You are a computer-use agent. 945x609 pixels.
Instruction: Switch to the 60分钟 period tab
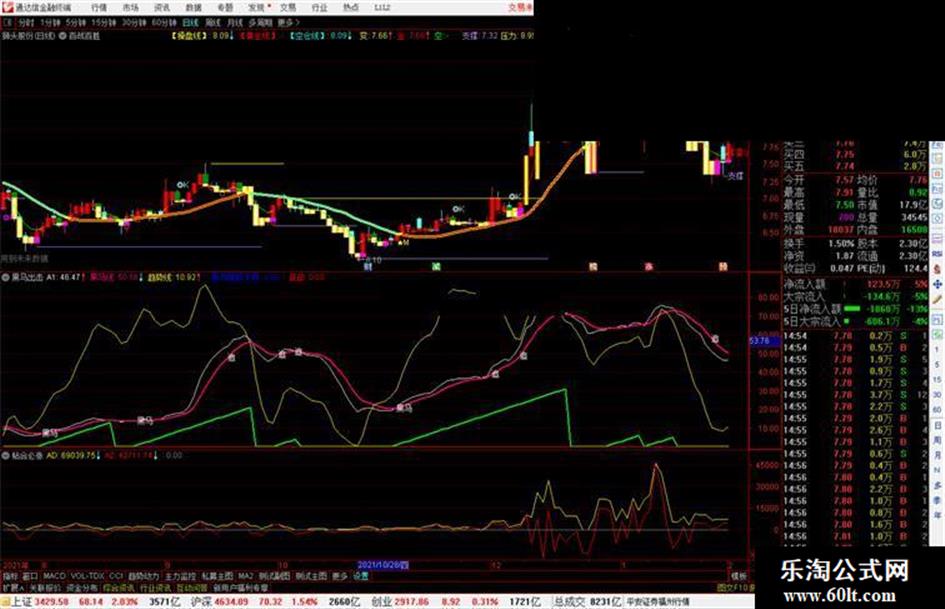(163, 22)
